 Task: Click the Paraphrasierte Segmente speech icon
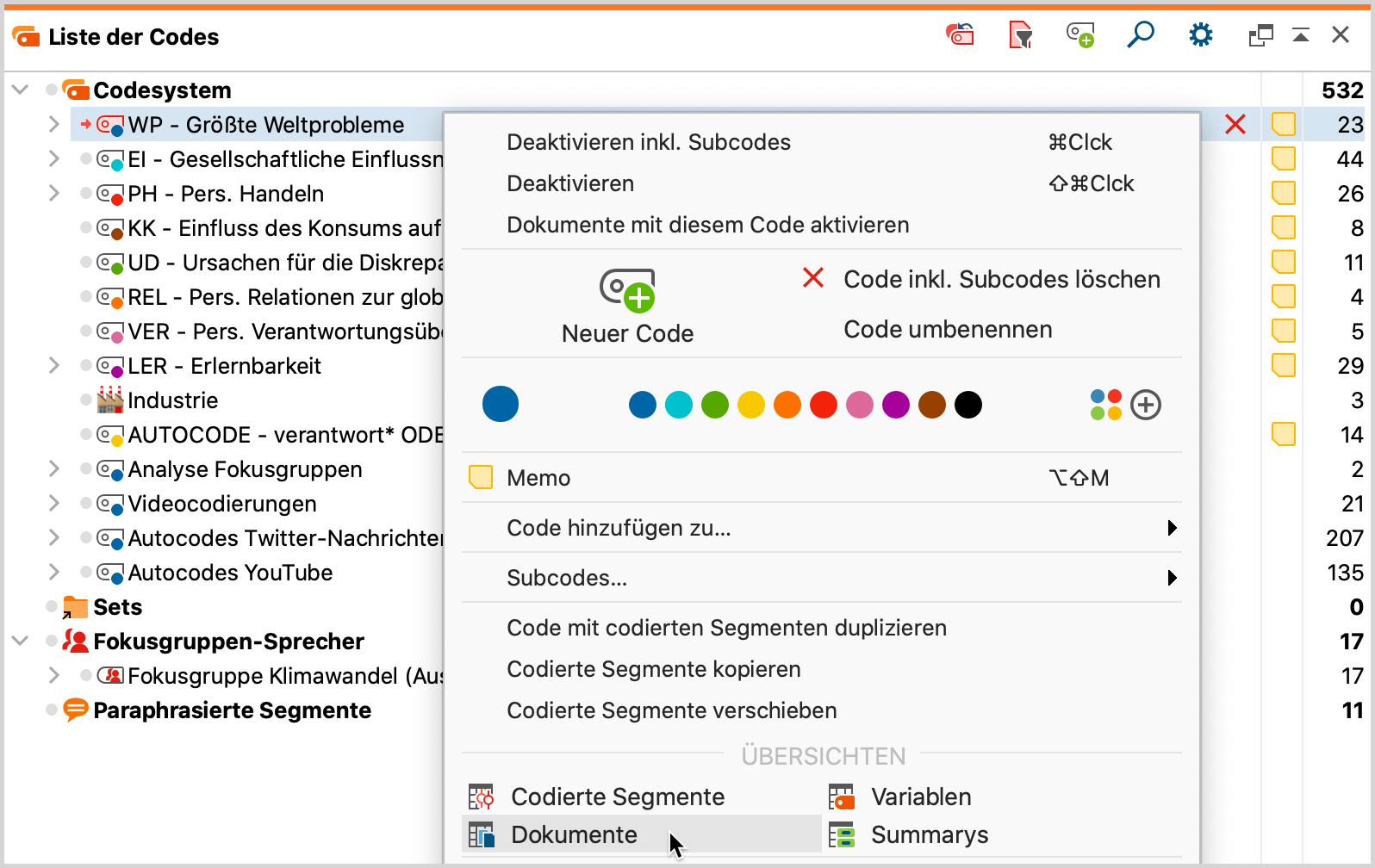click(76, 710)
